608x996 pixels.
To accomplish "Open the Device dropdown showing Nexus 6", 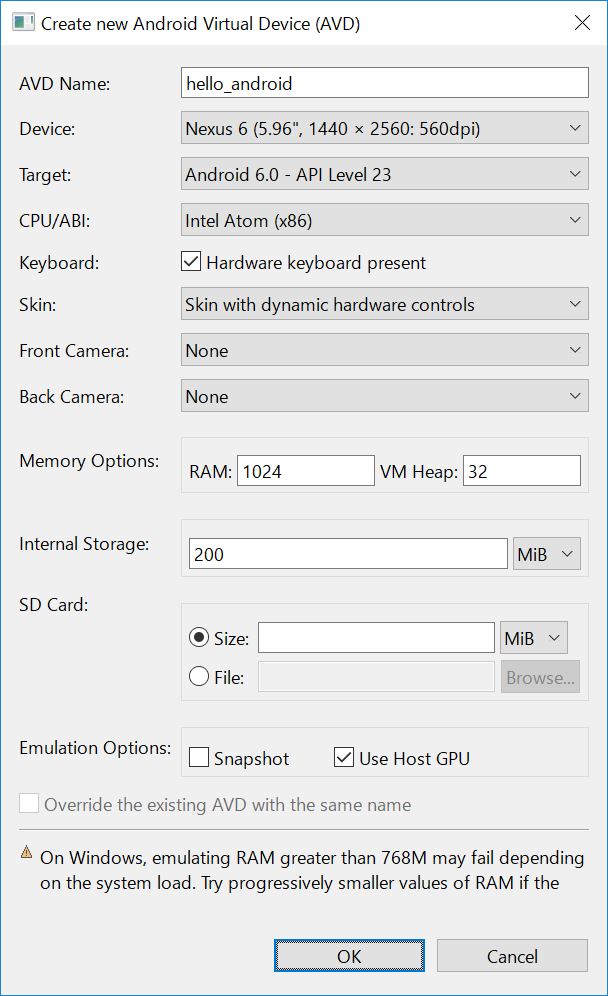I will pos(385,128).
